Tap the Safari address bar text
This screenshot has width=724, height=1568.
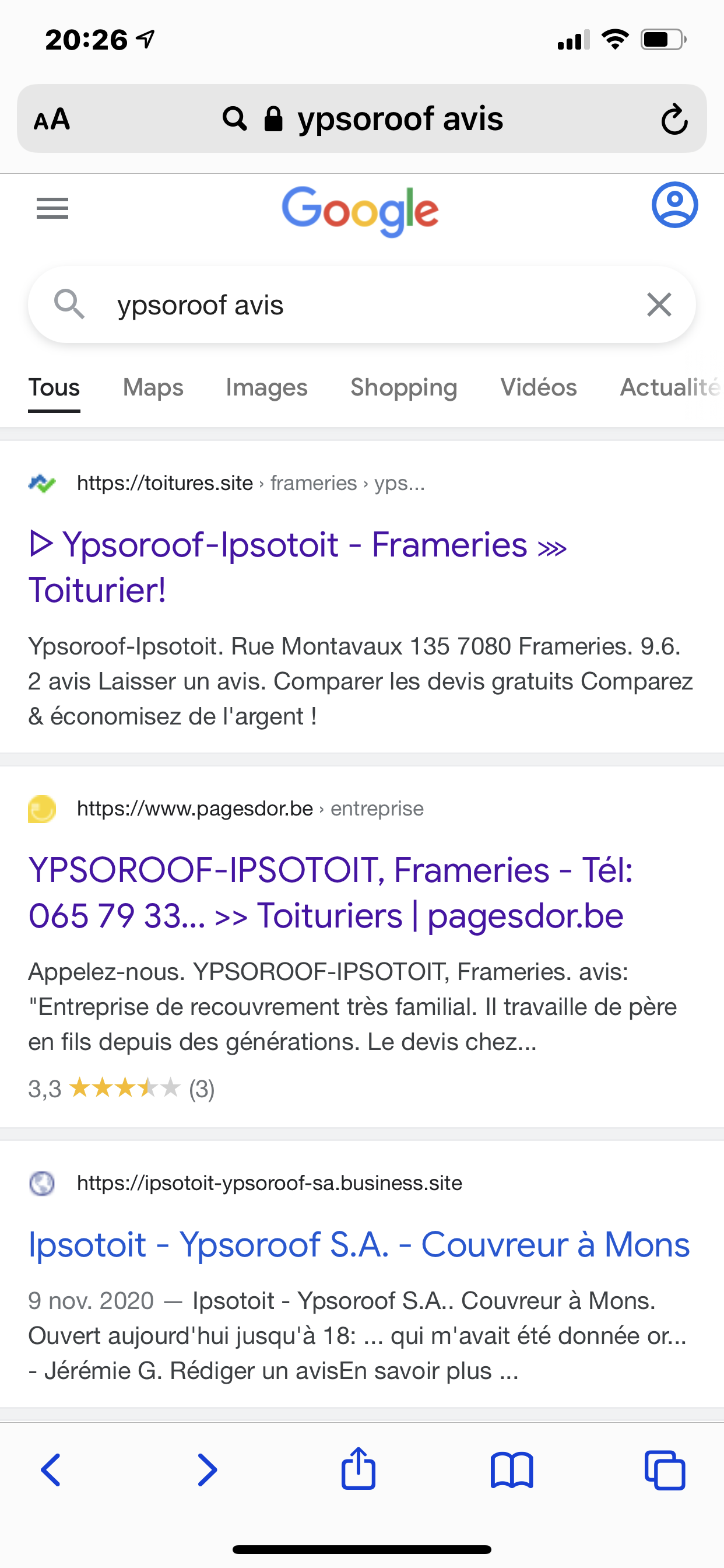(400, 120)
